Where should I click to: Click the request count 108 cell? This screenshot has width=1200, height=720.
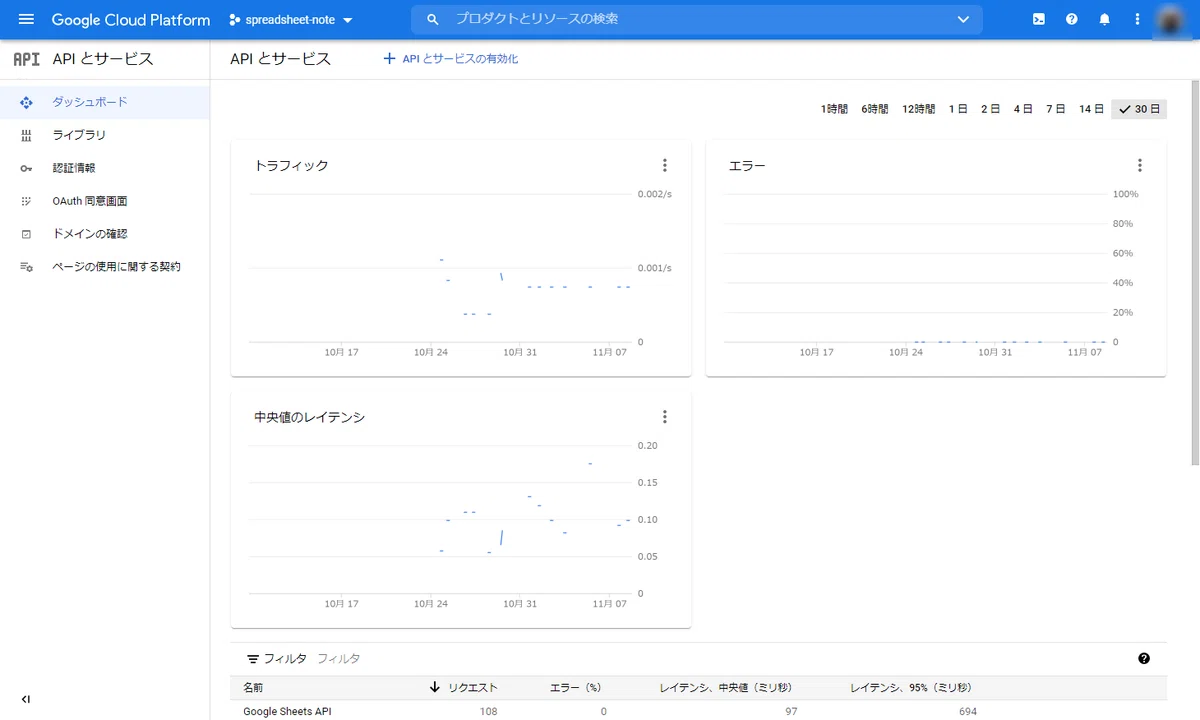click(x=488, y=711)
